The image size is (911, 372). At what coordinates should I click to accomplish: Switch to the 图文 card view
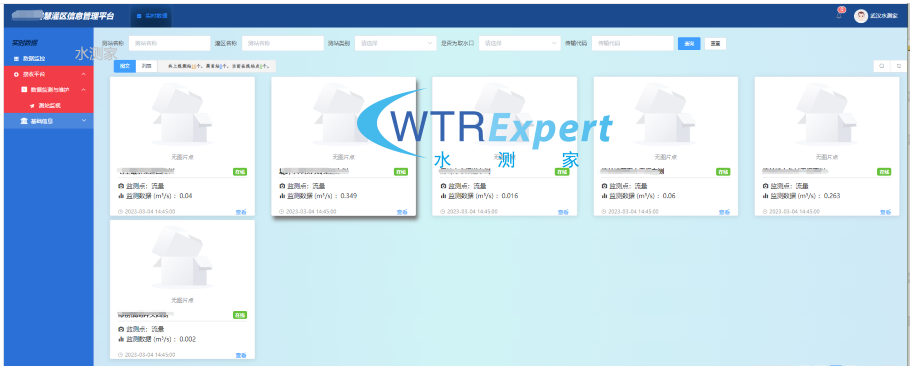coord(124,66)
